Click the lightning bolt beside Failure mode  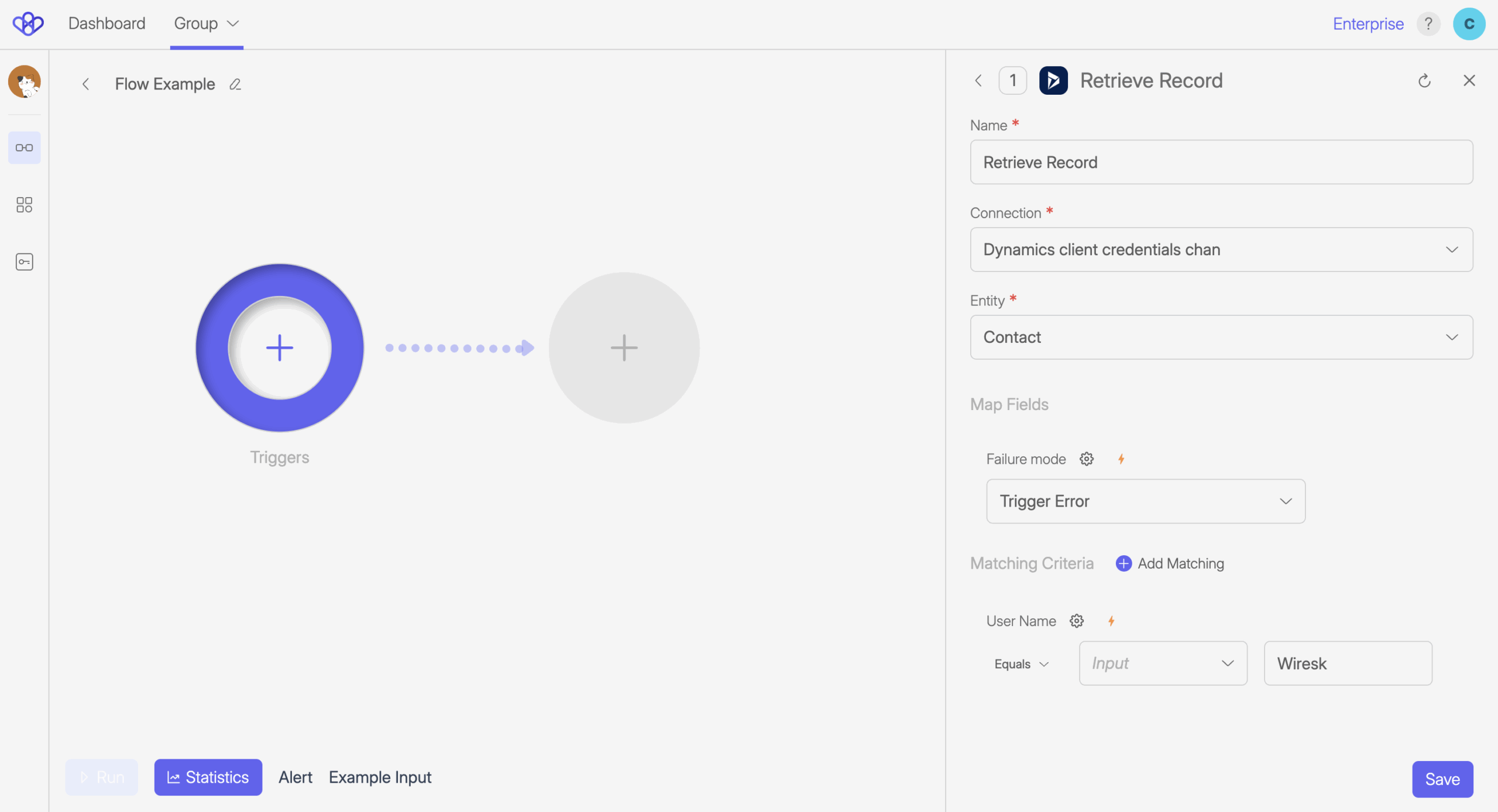1121,459
